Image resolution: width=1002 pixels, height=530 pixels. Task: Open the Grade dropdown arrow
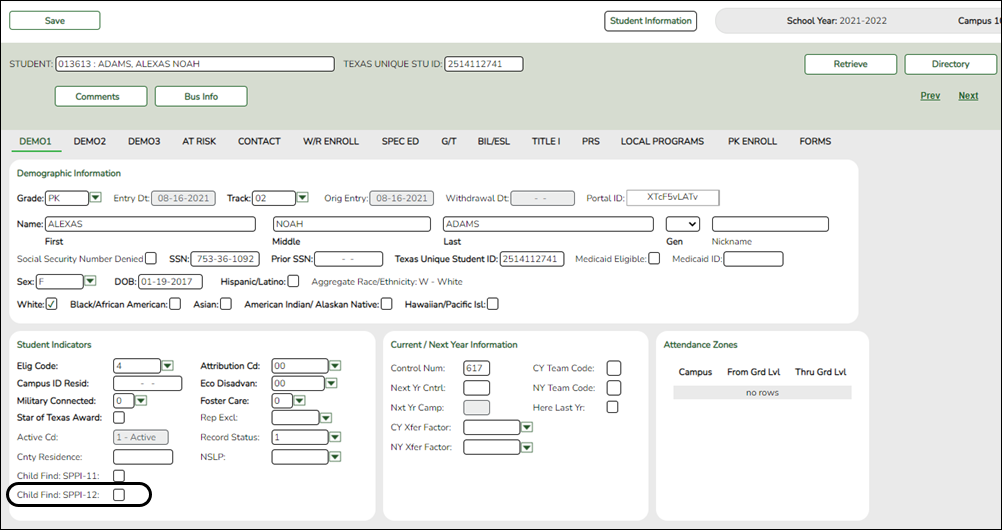pyautogui.click(x=95, y=198)
